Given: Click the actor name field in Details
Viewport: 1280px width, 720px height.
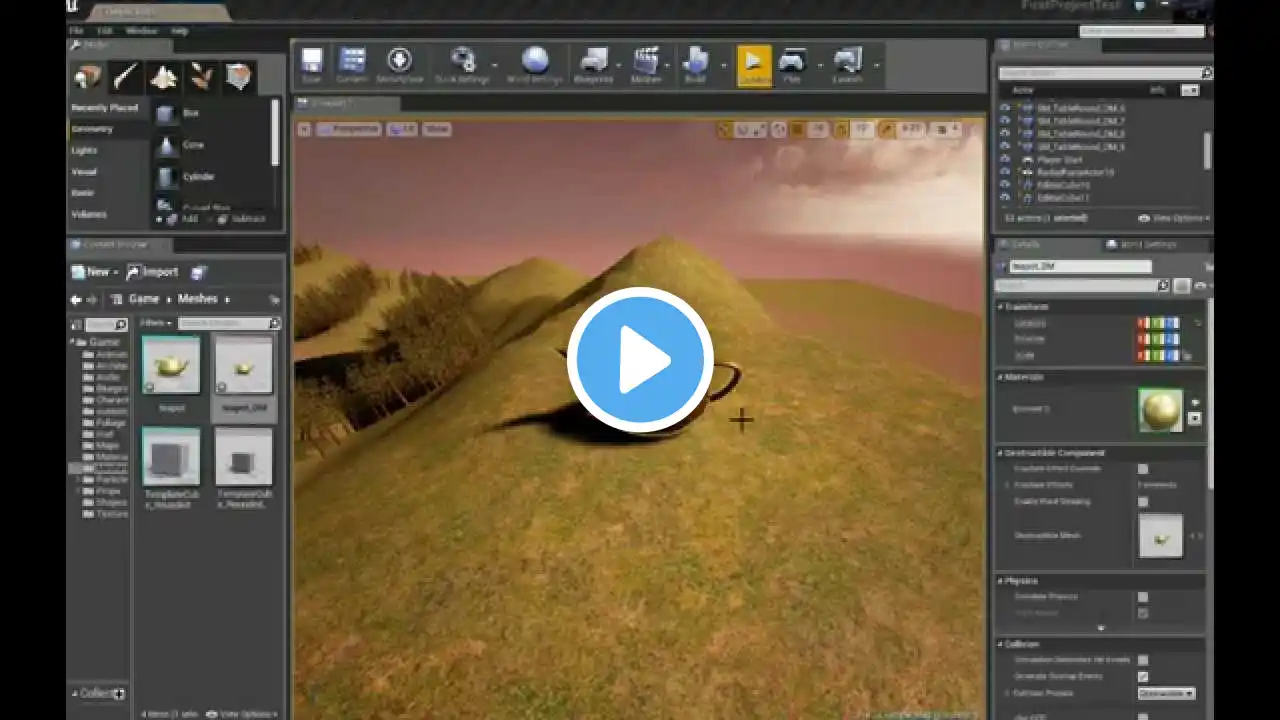Looking at the screenshot, I should (1080, 267).
